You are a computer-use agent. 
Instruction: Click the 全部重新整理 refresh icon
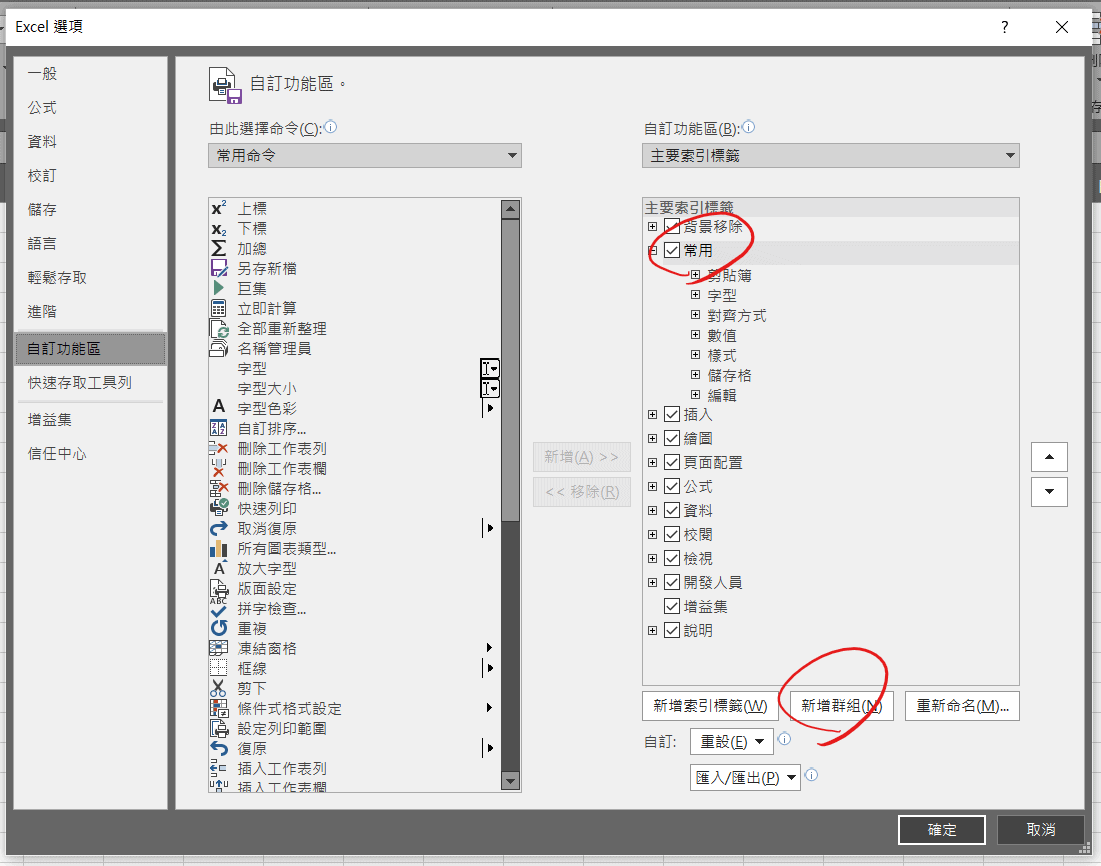tap(218, 329)
